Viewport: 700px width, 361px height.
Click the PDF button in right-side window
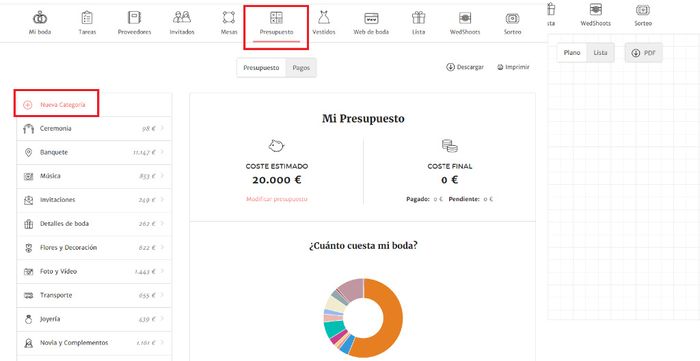click(x=643, y=53)
